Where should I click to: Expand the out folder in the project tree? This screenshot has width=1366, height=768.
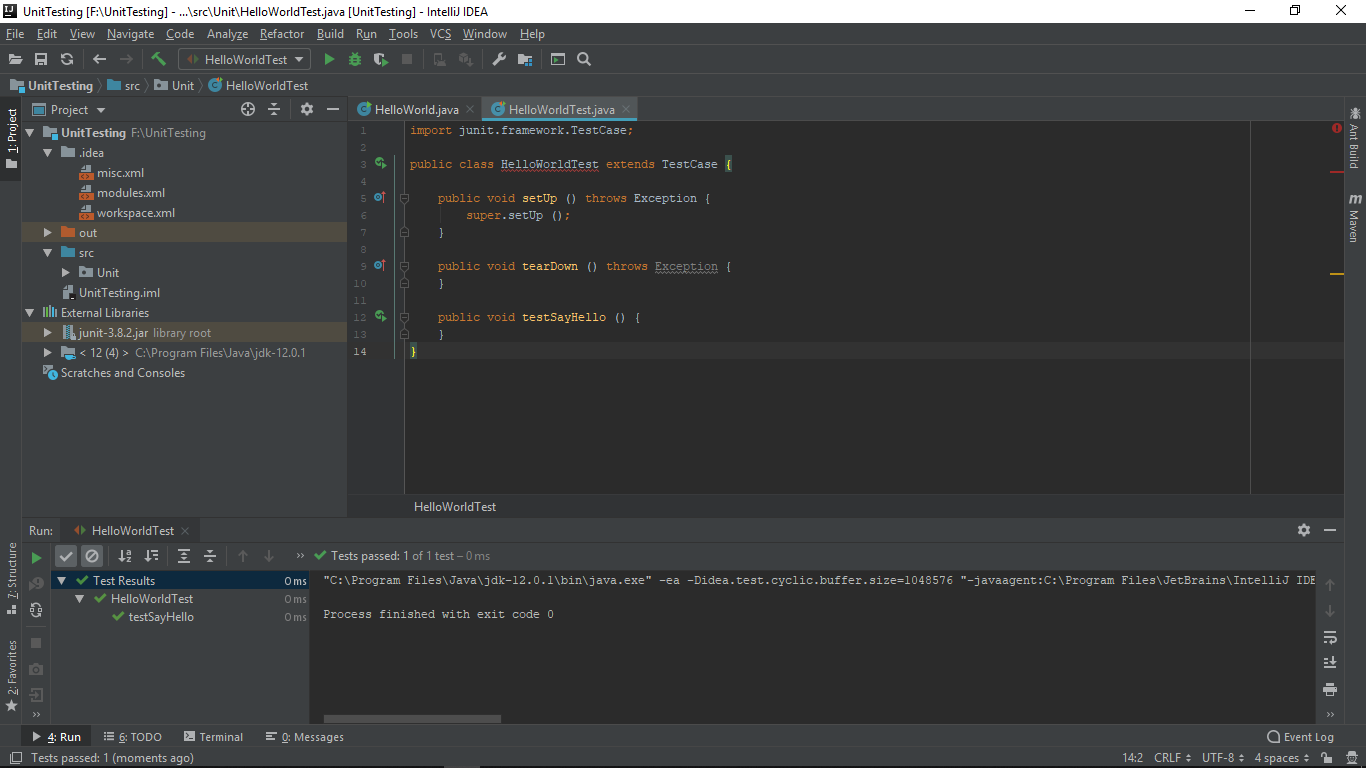coord(48,233)
